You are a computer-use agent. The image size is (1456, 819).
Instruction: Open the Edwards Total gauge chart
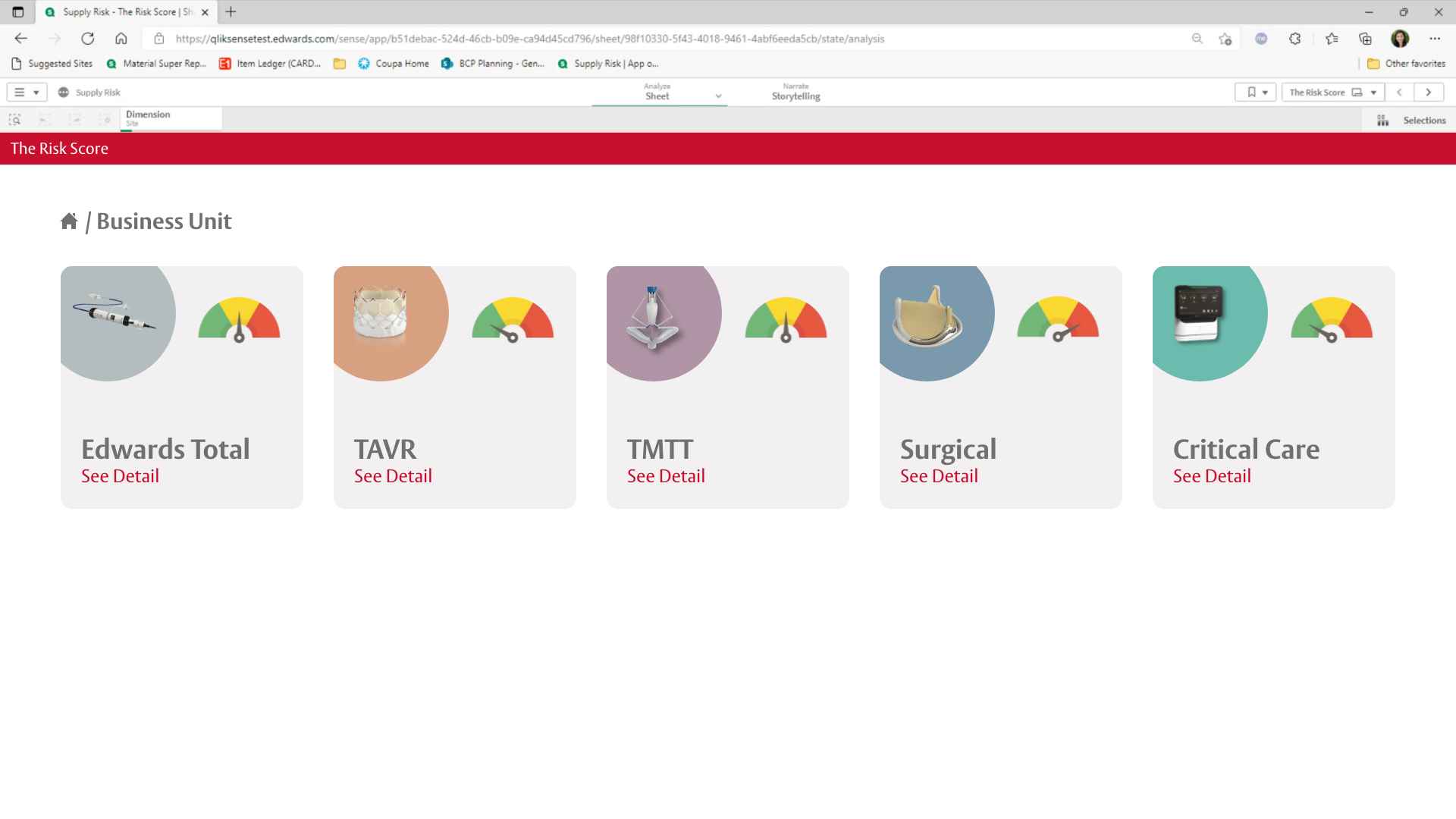coord(239,320)
